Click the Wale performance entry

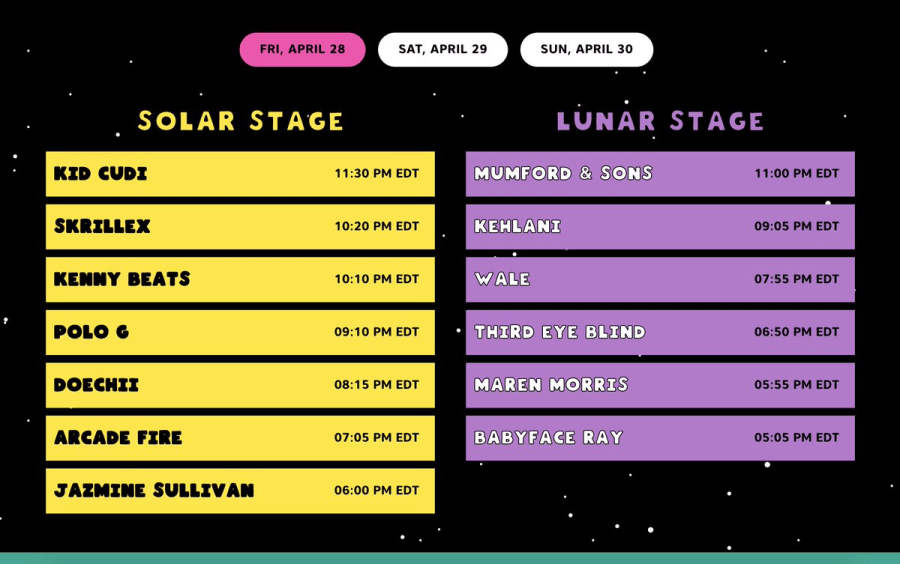[x=660, y=279]
